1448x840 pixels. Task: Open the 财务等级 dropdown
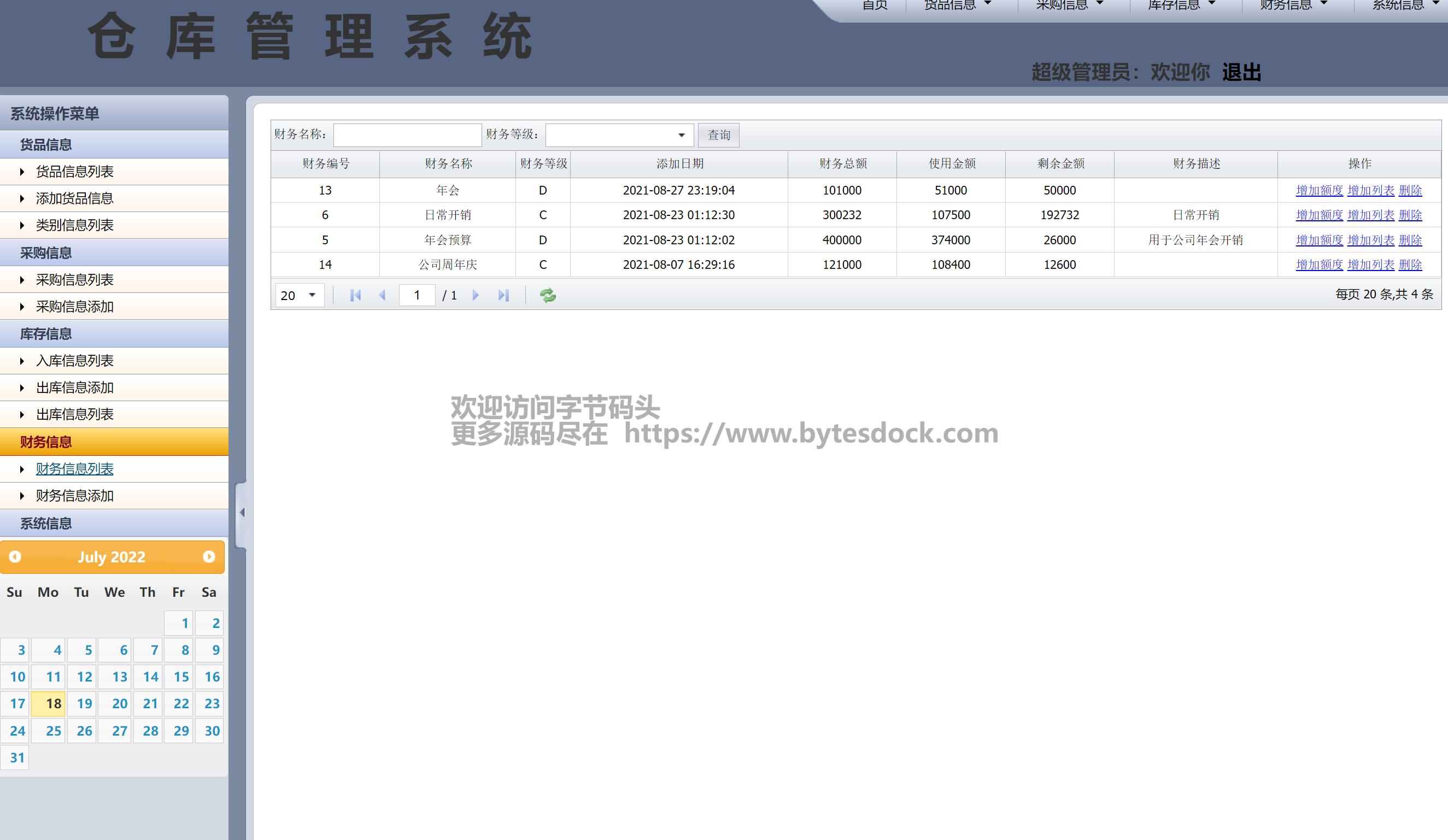(x=681, y=136)
